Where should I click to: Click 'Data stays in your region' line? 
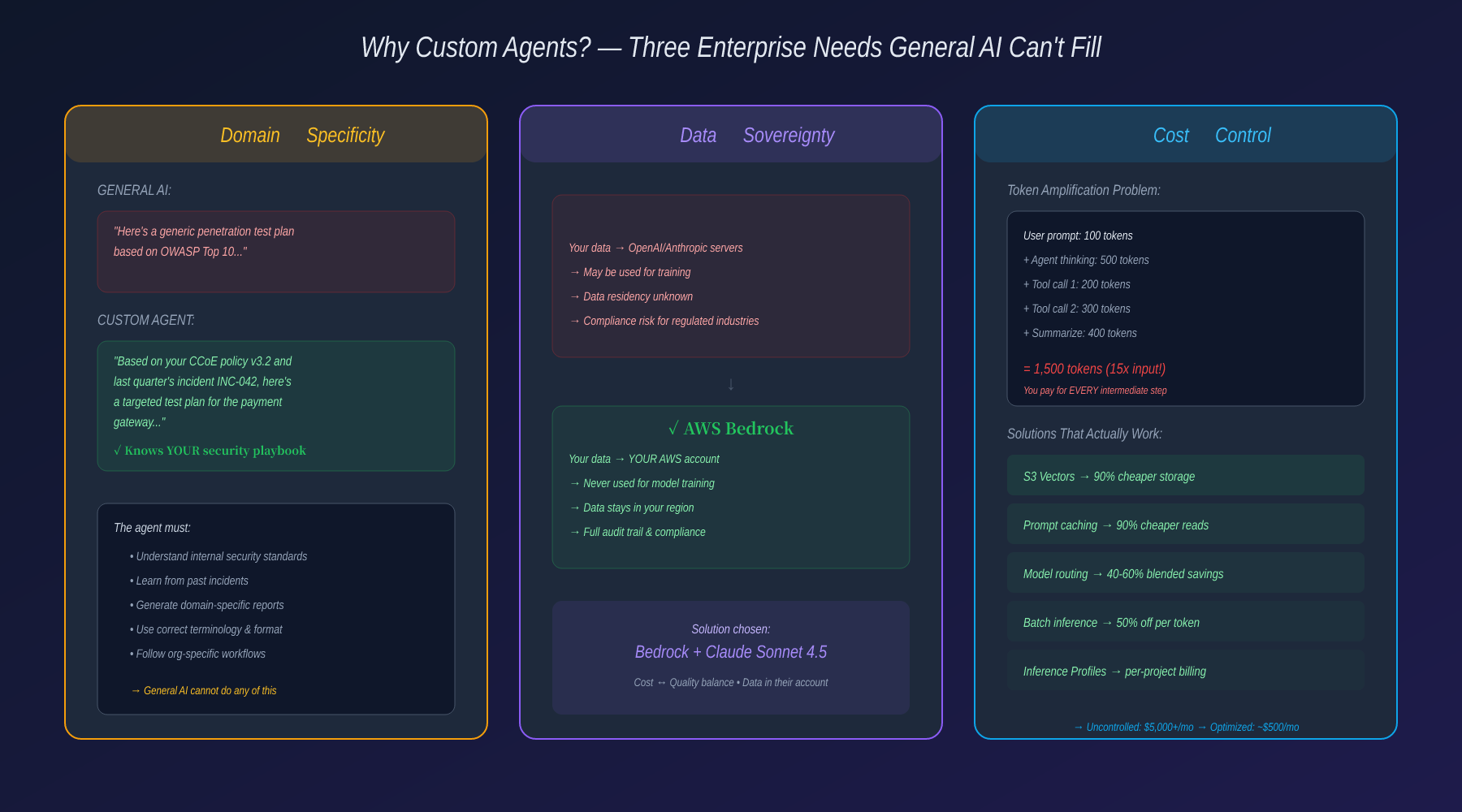coord(631,508)
